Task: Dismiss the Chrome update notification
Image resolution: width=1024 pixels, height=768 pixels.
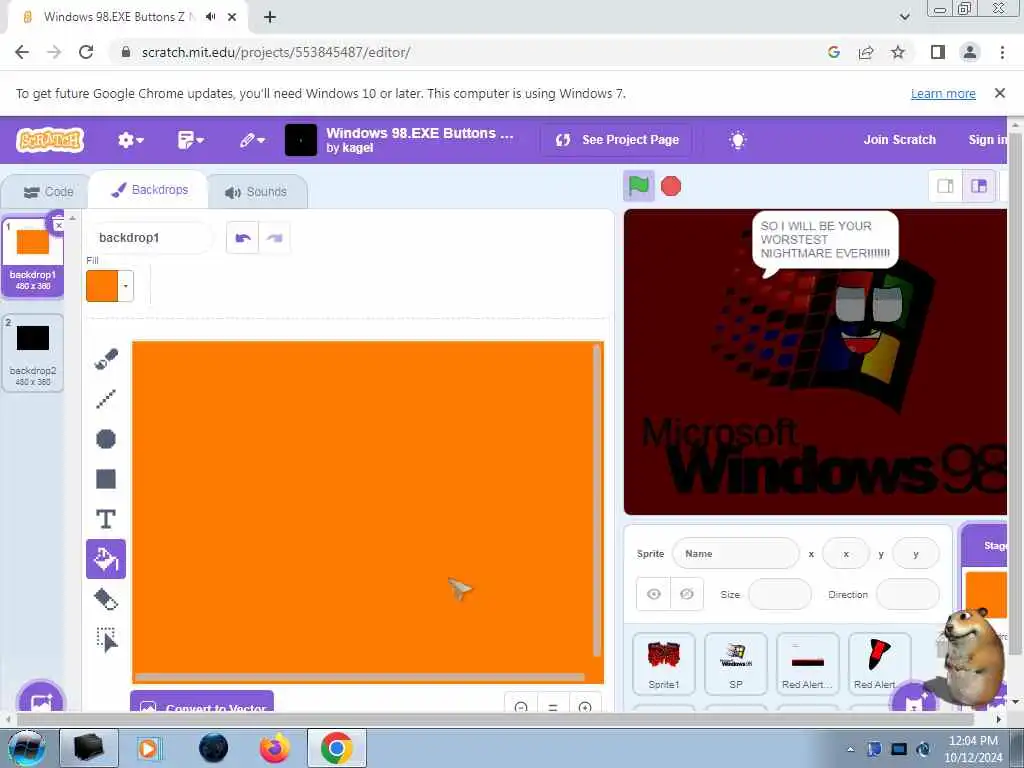Action: pos(999,93)
